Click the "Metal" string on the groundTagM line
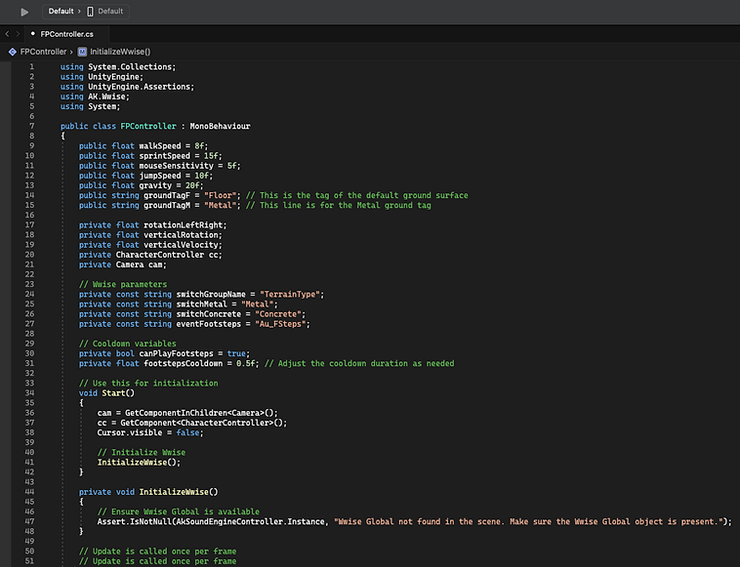Image resolution: width=740 pixels, height=567 pixels. pos(220,205)
